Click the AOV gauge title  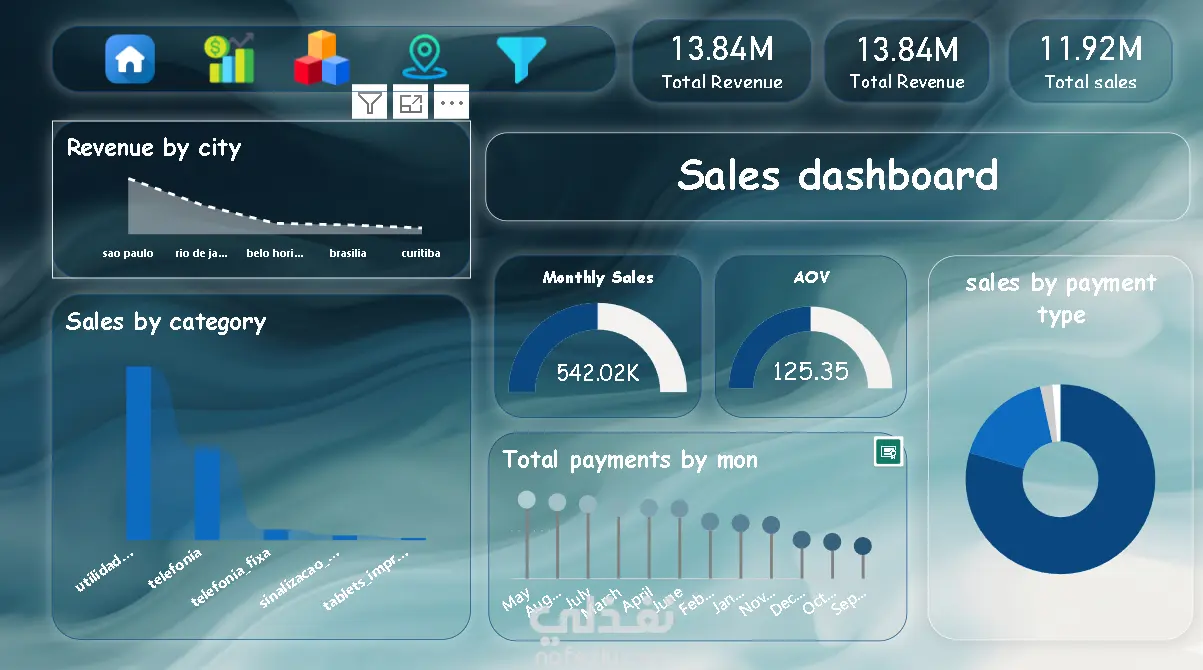[x=811, y=277]
